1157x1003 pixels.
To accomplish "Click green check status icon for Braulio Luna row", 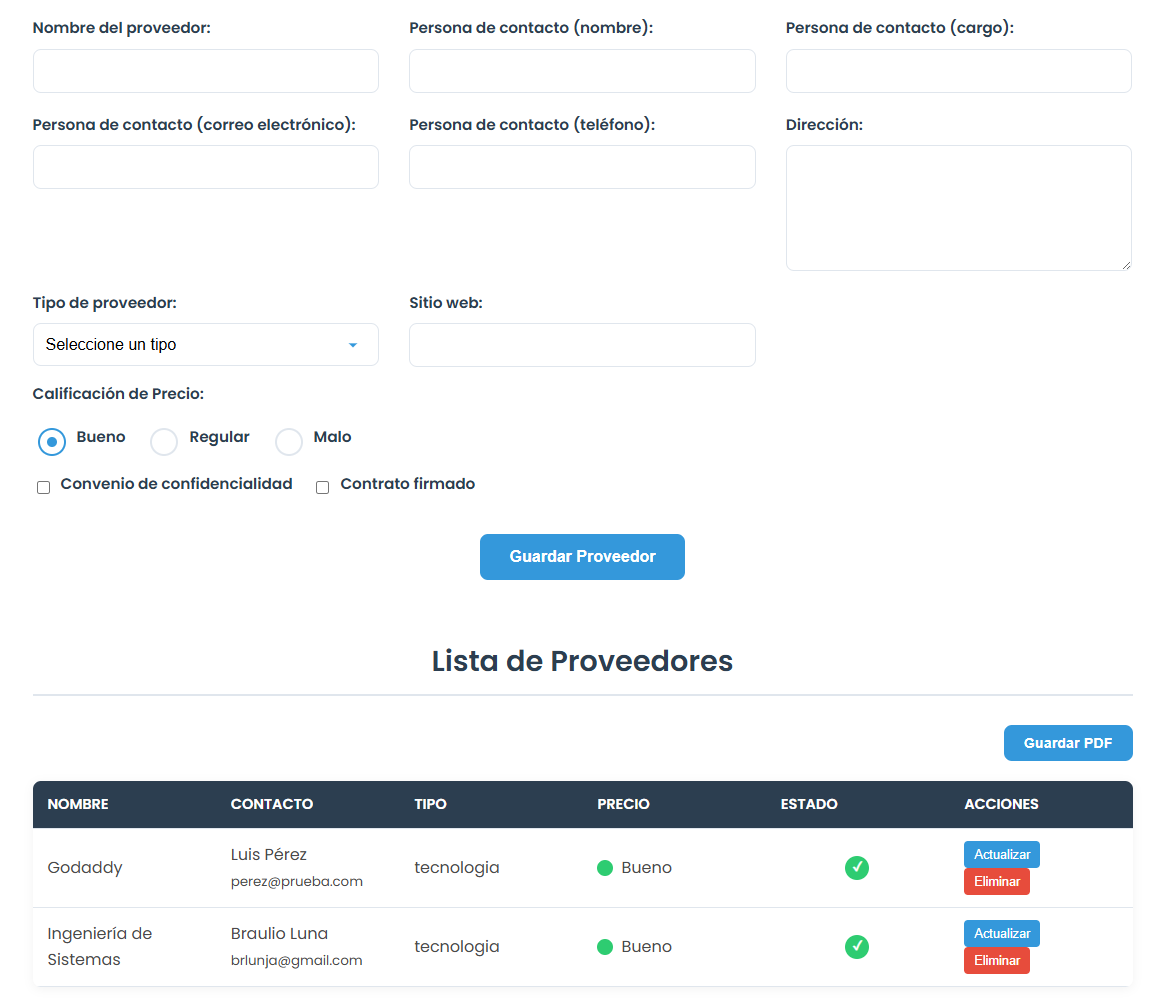I will pyautogui.click(x=857, y=946).
